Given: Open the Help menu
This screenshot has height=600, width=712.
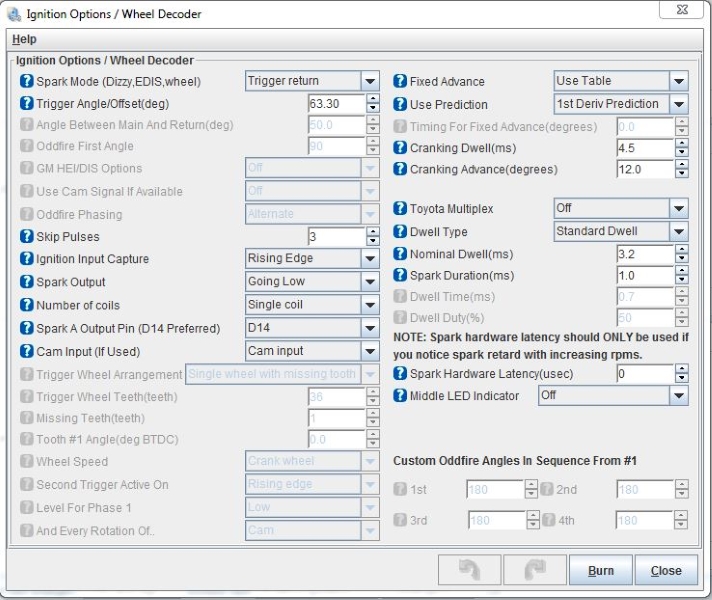Looking at the screenshot, I should (24, 39).
